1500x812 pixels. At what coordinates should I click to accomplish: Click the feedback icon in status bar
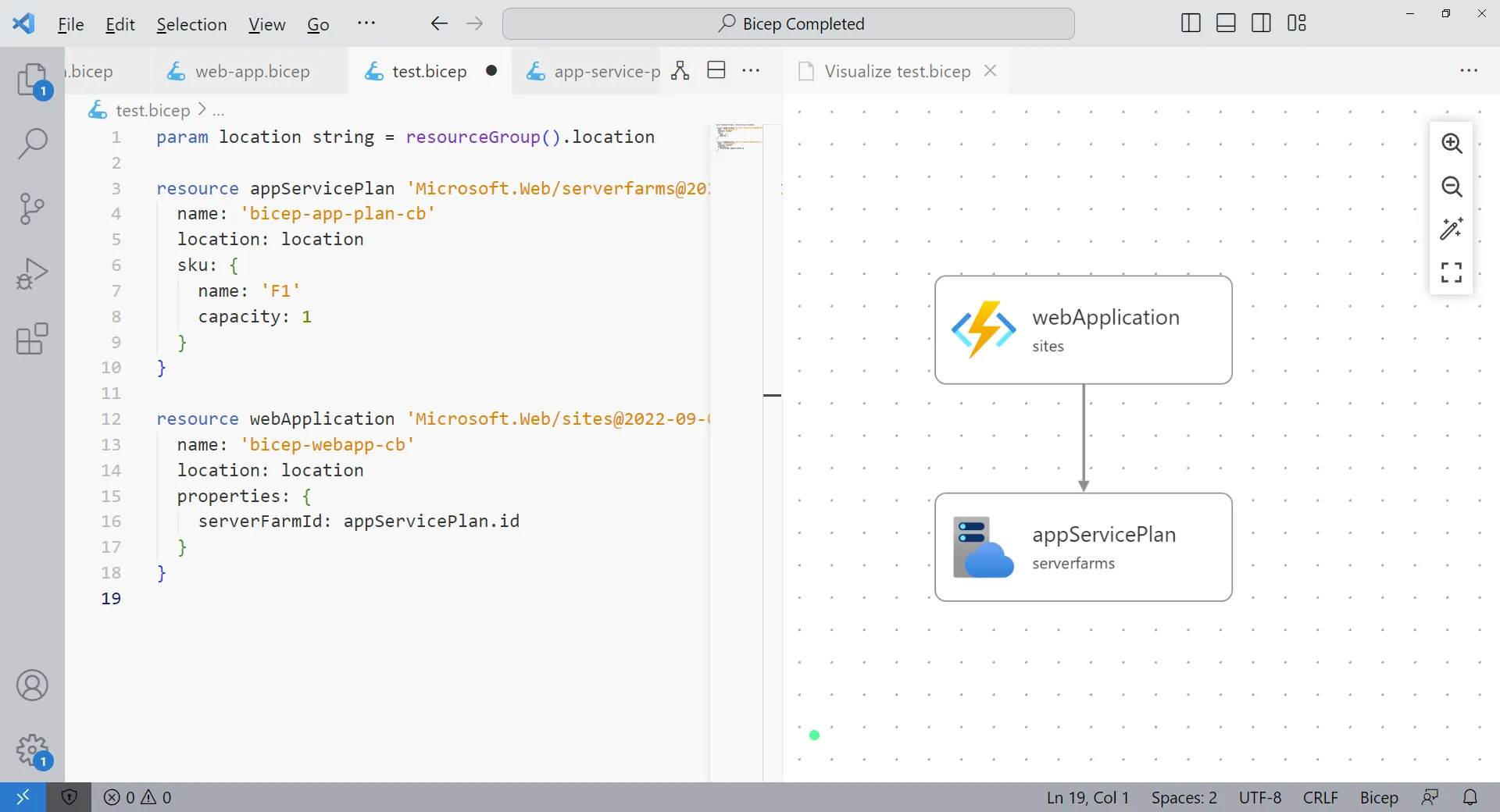click(x=1430, y=797)
